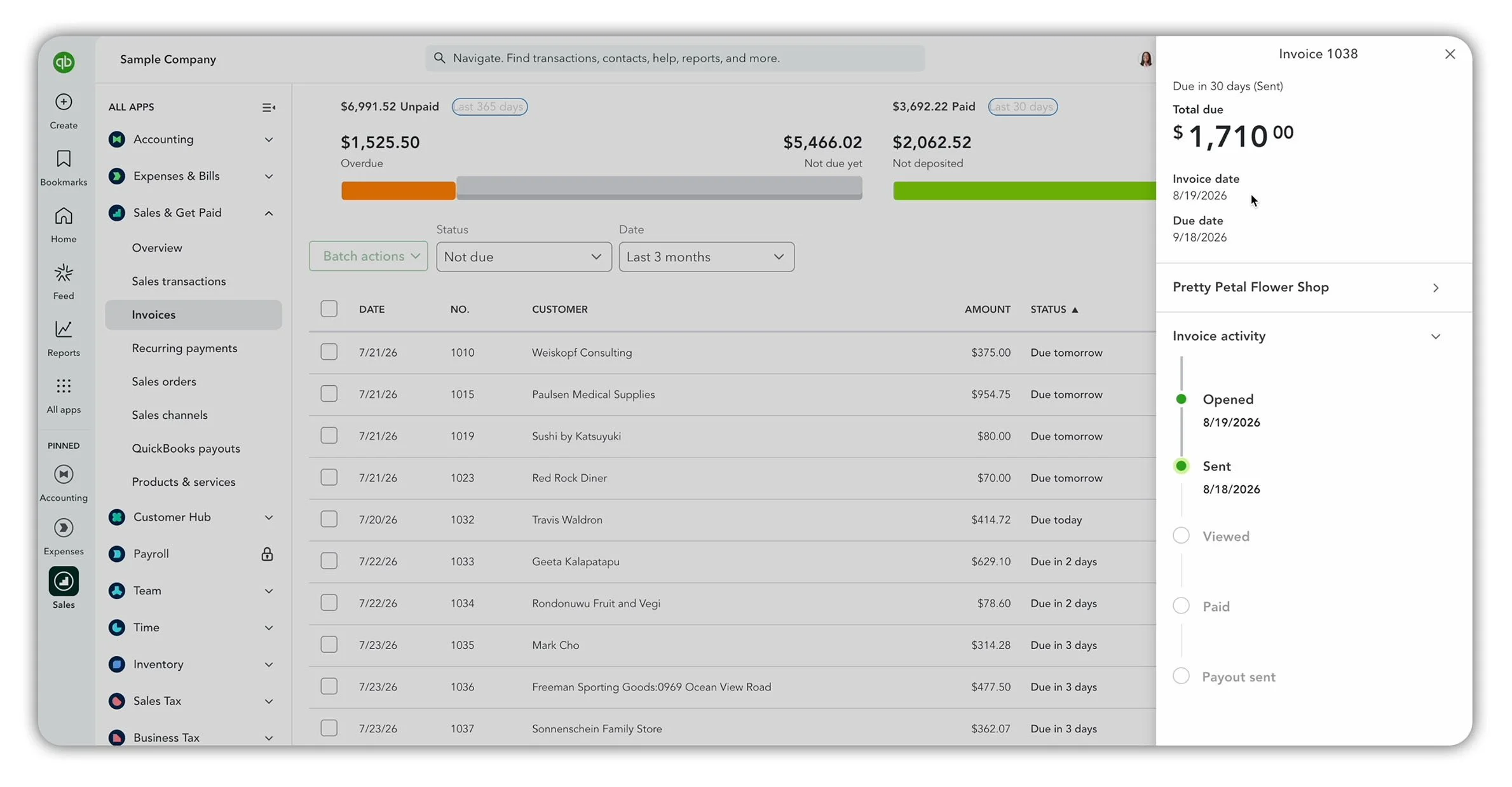
Task: Collapse the Invoice activity section
Action: (x=1435, y=336)
